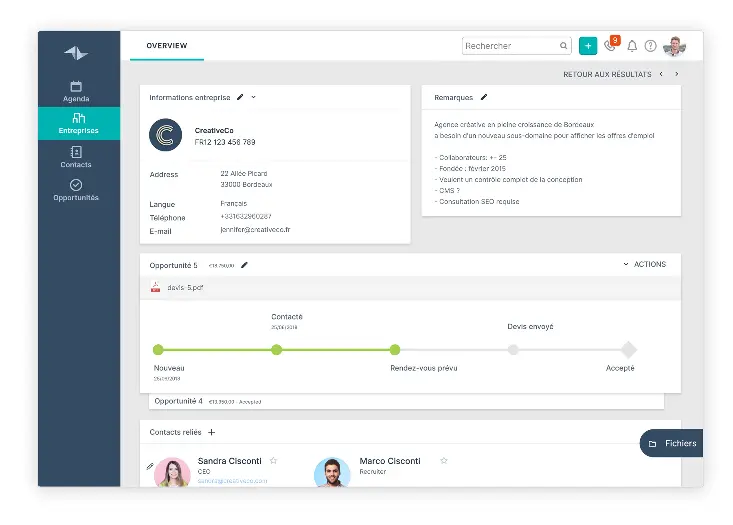Open the phone calls icon with badge

click(611, 44)
